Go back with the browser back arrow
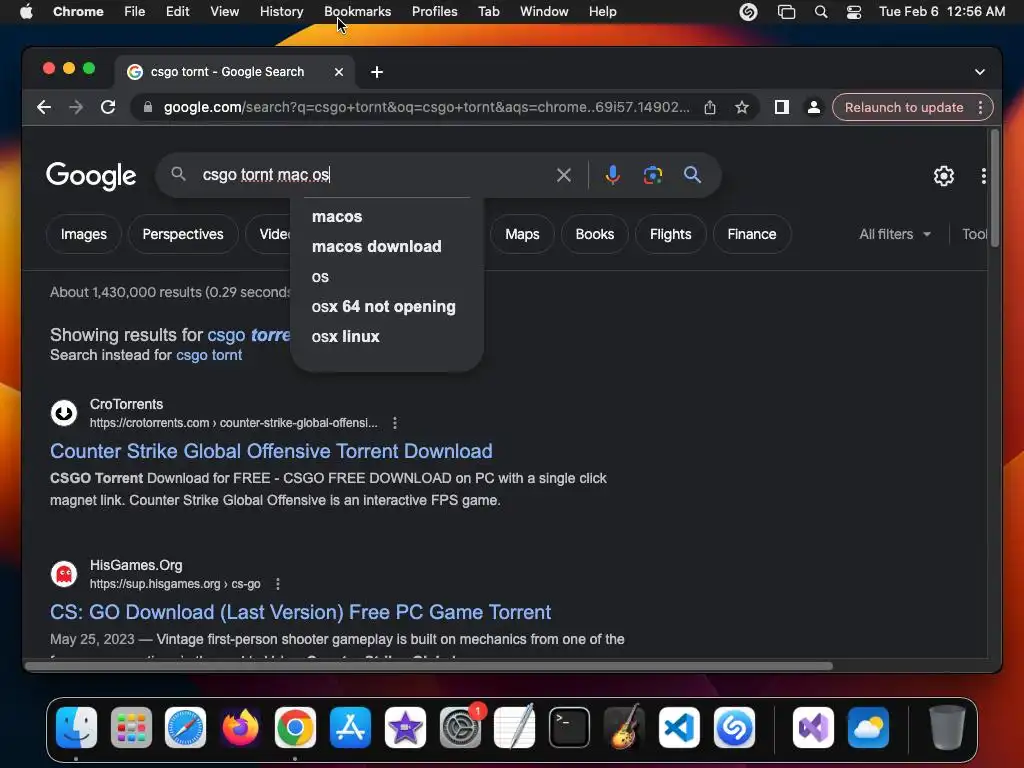The height and width of the screenshot is (768, 1024). pos(44,107)
